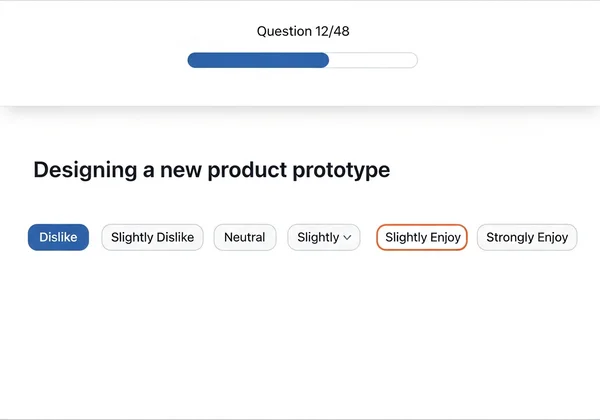The image size is (600, 420).
Task: Click the chevron icon in the Slightly dropdown
Action: [x=347, y=238]
